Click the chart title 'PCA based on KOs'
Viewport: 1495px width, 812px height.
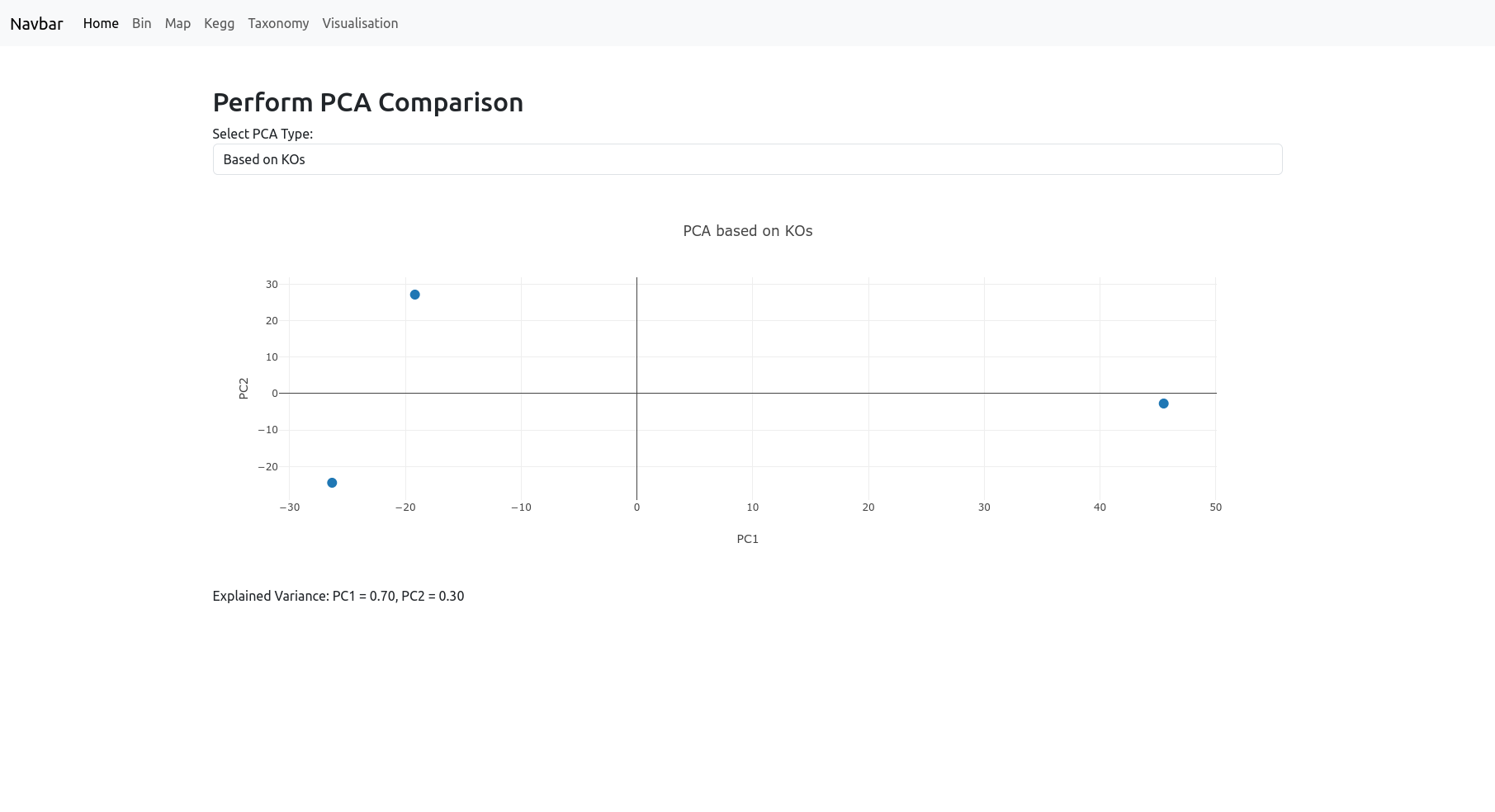(747, 231)
